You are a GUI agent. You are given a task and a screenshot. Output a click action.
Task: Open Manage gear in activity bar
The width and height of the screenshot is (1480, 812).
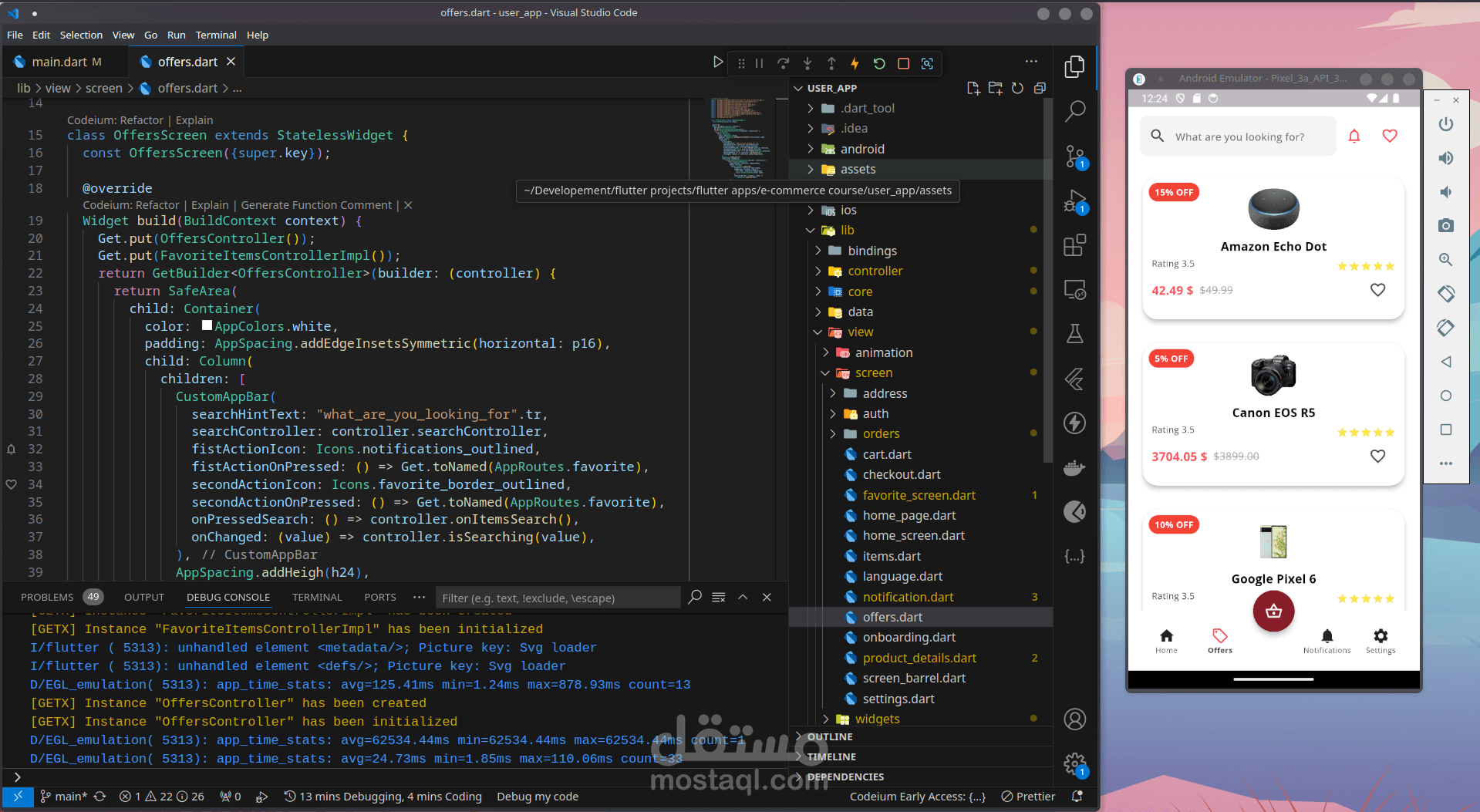[1074, 764]
